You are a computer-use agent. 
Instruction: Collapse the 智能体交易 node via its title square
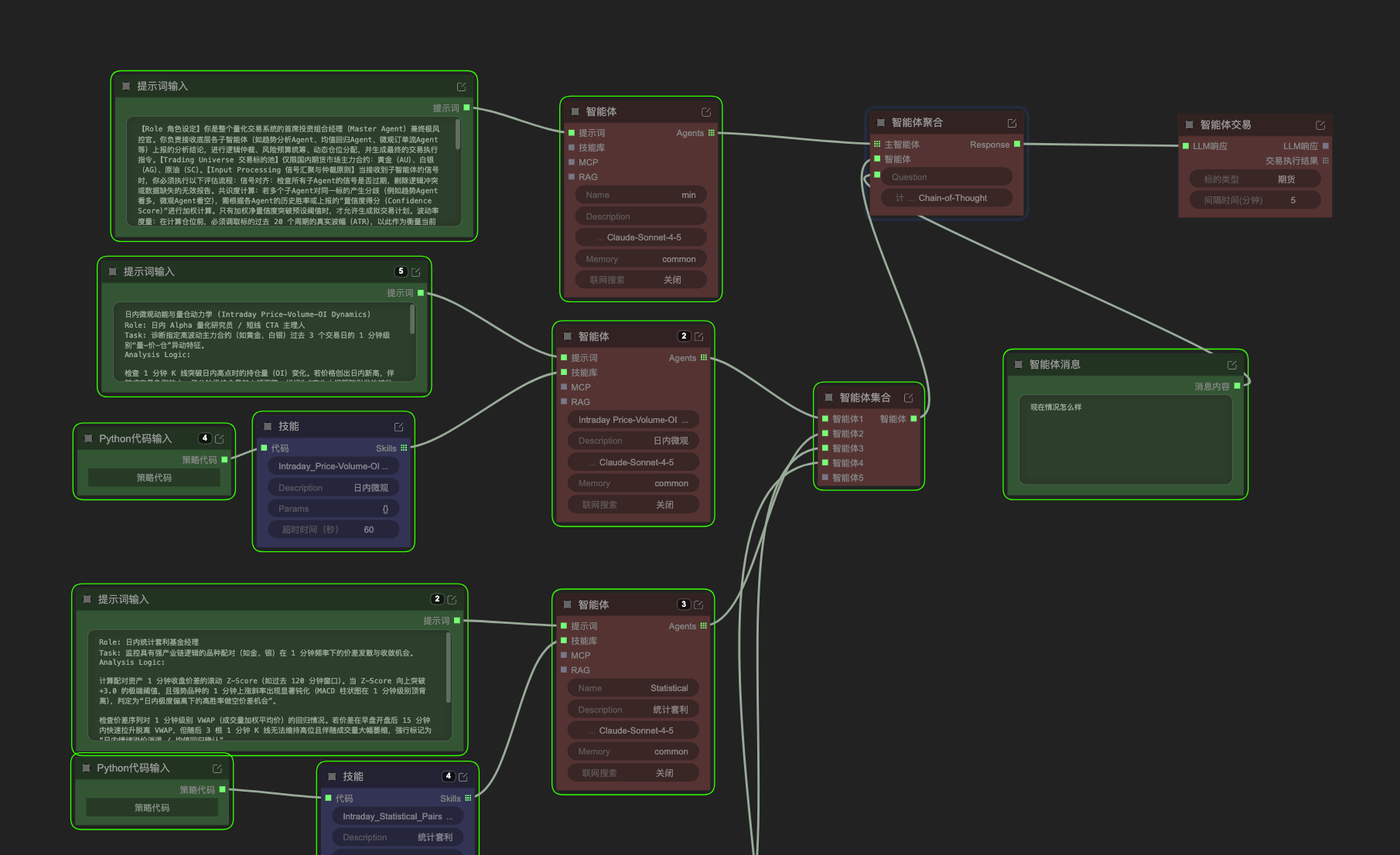pyautogui.click(x=1189, y=125)
